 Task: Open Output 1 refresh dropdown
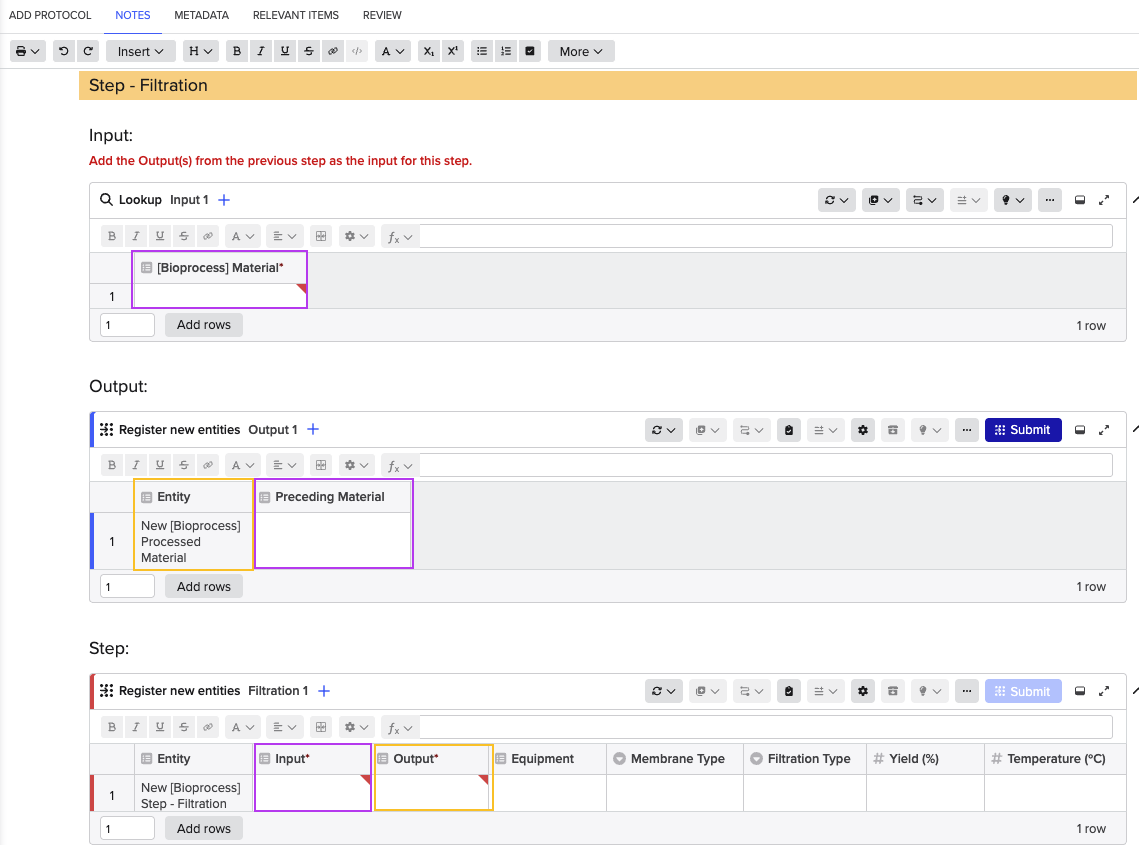tap(663, 429)
